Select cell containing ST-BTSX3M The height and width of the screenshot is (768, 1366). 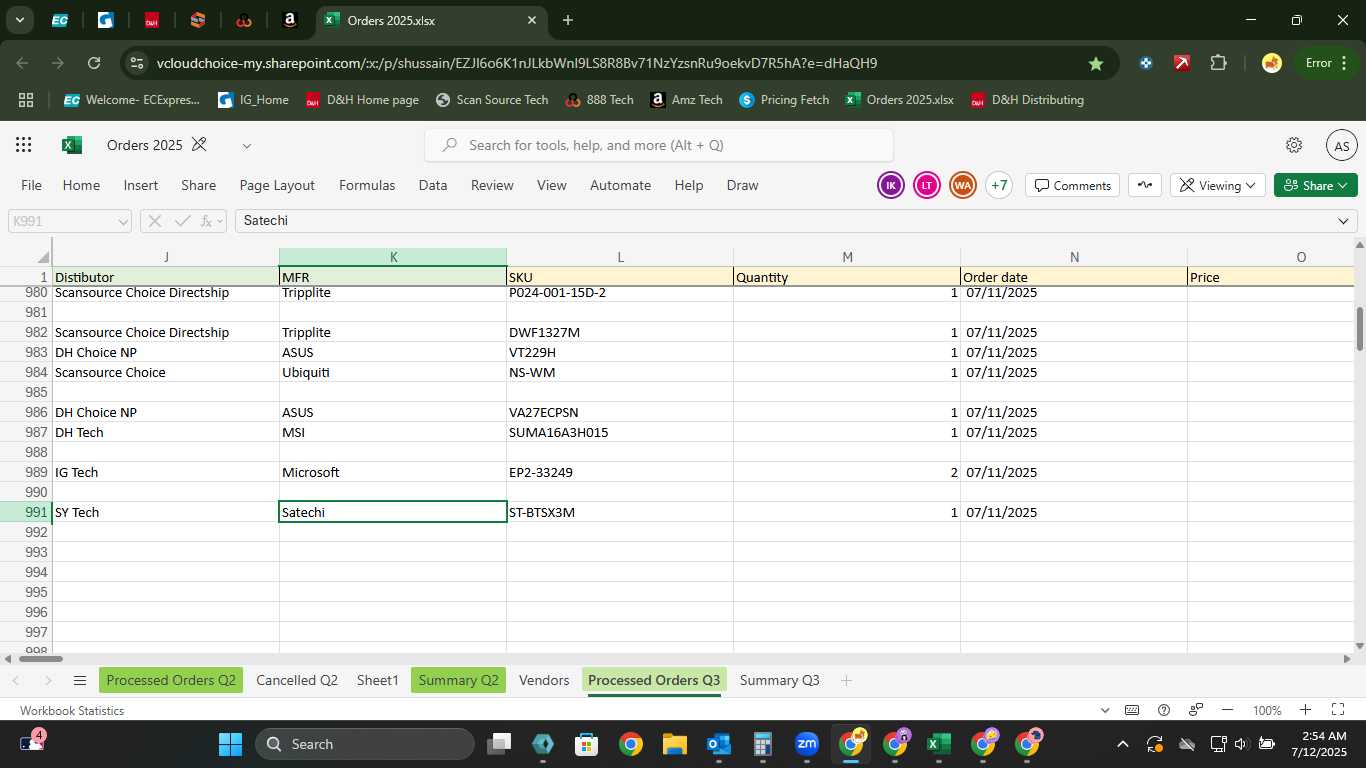620,512
